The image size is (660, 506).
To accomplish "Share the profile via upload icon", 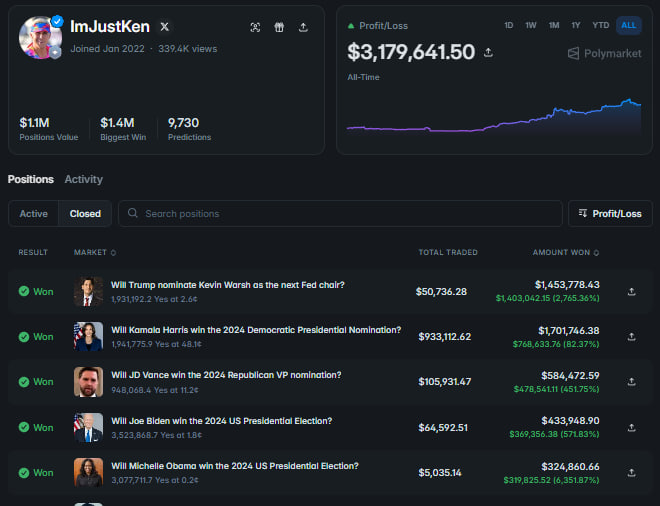I will (x=303, y=27).
